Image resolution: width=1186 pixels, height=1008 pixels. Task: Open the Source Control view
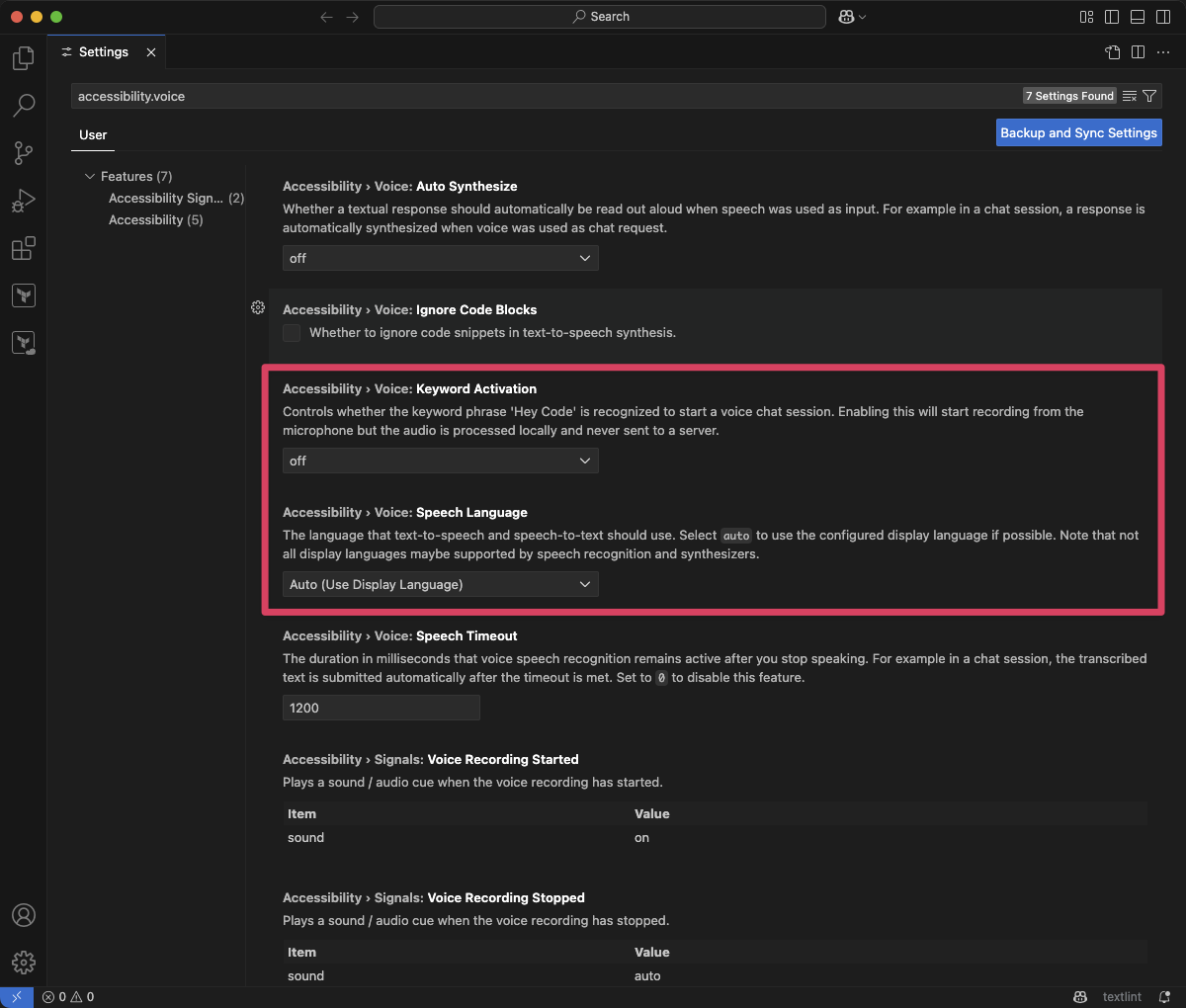click(x=24, y=152)
